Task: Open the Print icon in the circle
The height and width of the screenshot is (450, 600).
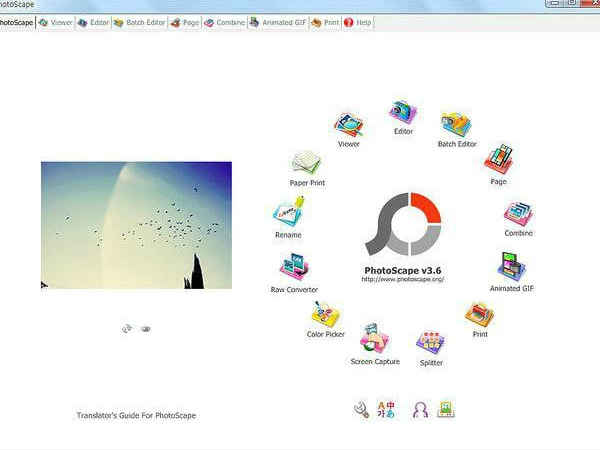Action: click(x=480, y=315)
